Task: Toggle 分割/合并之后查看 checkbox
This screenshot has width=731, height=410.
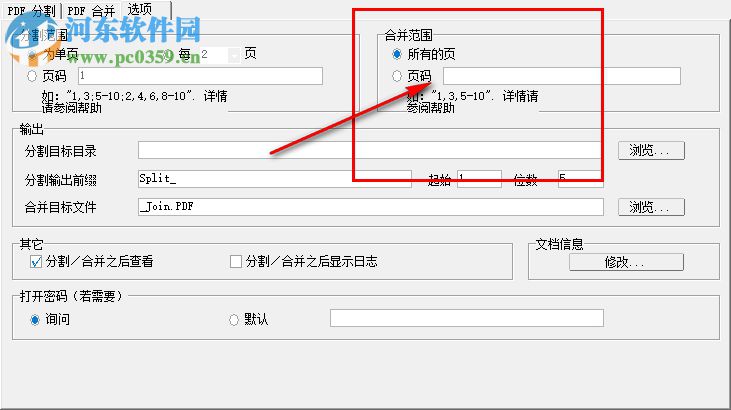Action: click(x=36, y=262)
